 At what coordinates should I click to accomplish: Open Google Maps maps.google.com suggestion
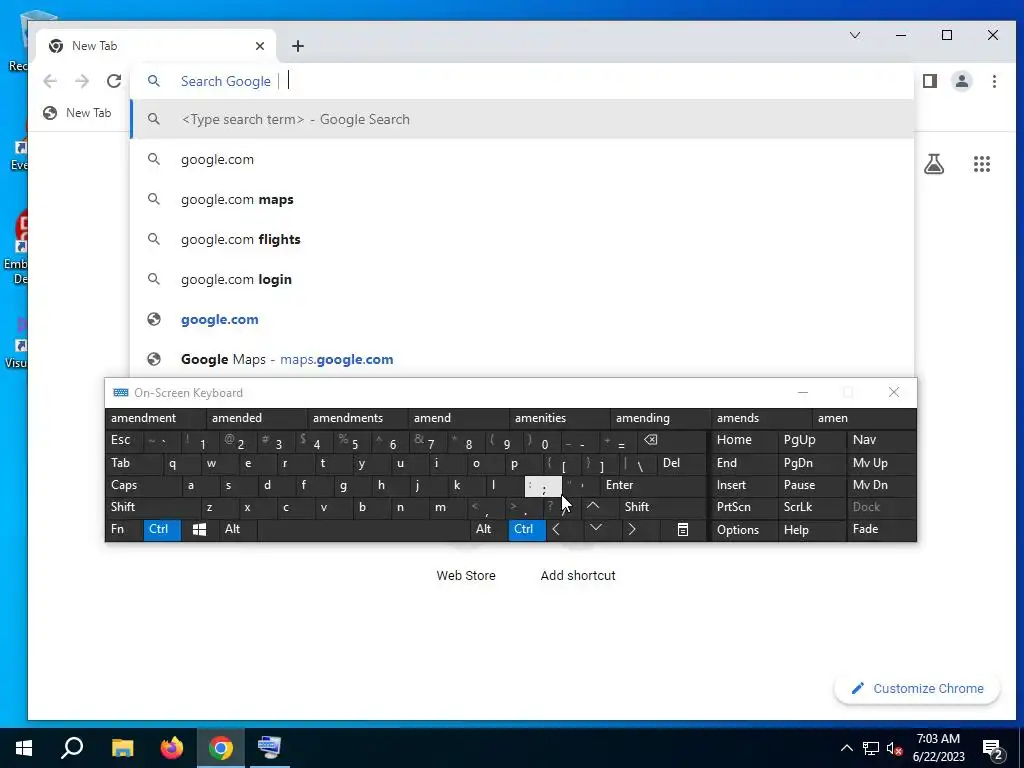[522, 359]
